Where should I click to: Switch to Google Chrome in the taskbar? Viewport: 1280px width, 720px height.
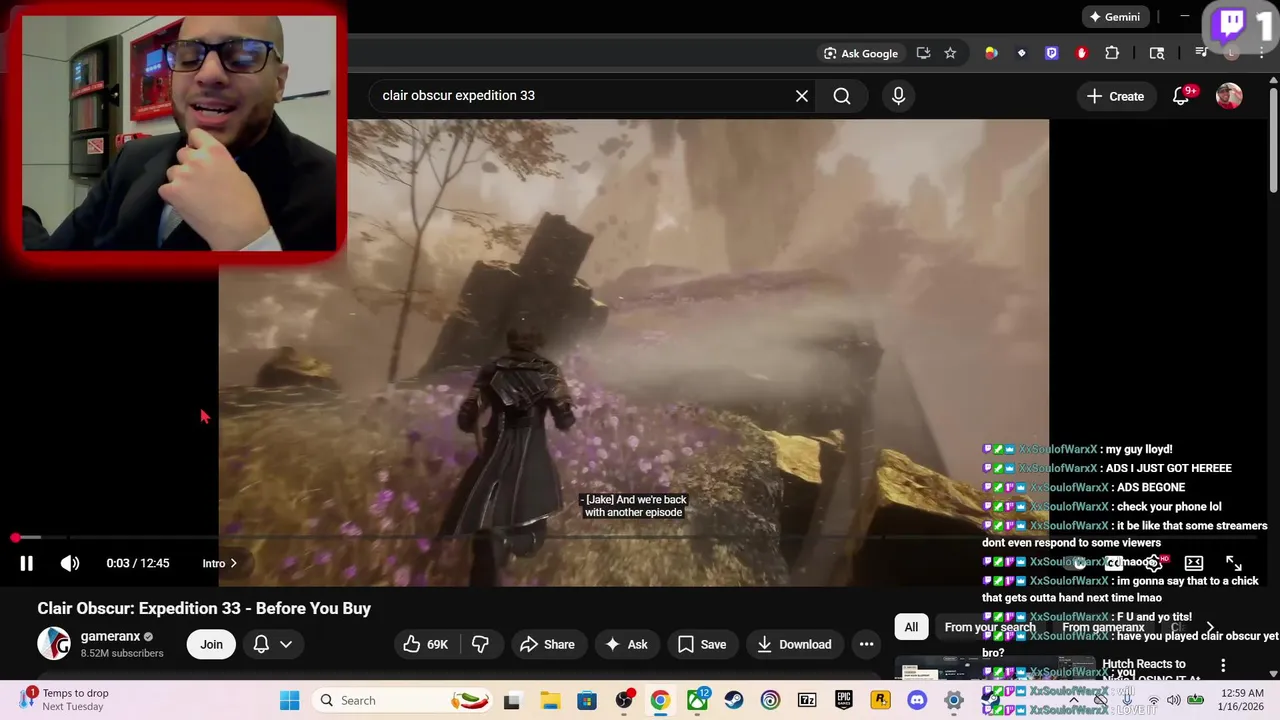(x=660, y=700)
